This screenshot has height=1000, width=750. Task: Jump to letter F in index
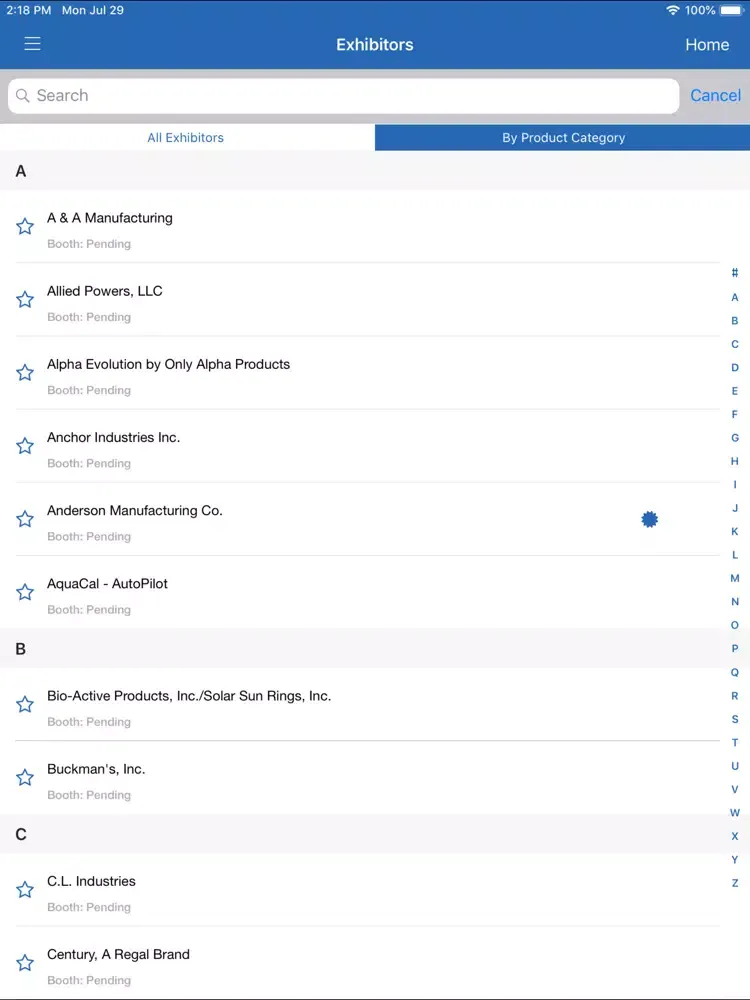coord(735,415)
